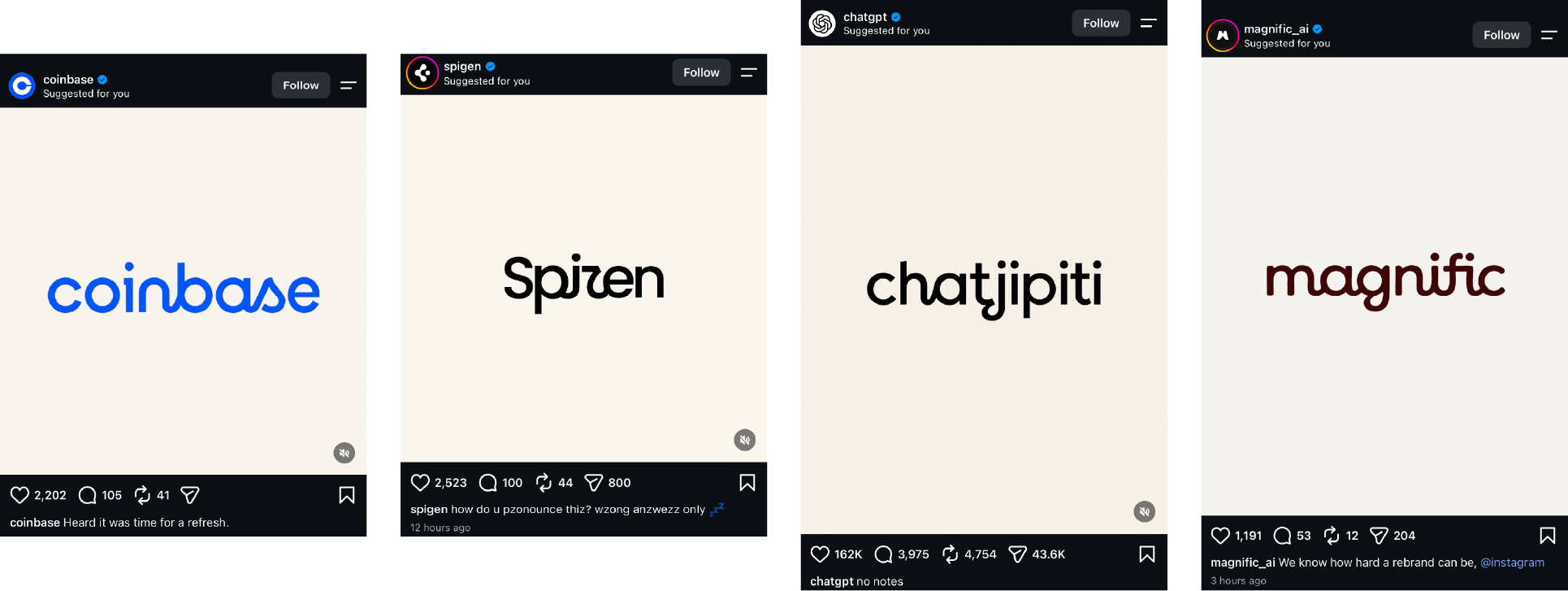
Task: Bookmark the chatgpt post
Action: click(1147, 554)
